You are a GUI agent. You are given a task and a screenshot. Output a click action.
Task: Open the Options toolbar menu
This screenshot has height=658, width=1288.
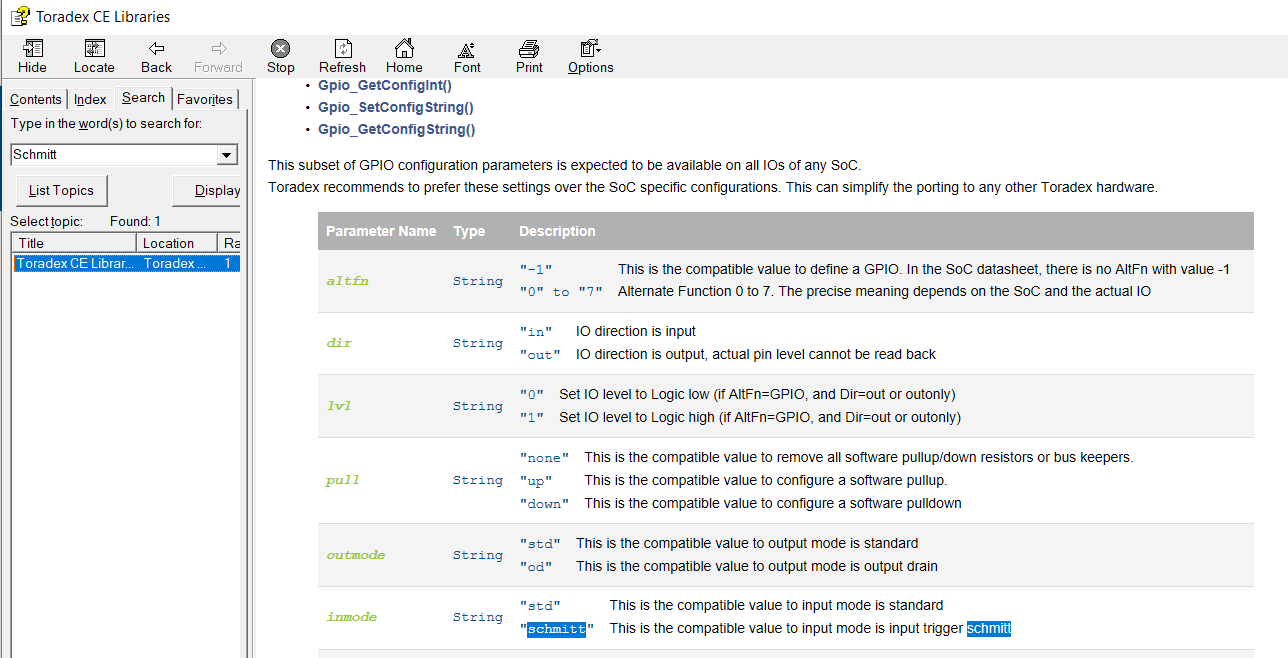click(591, 57)
